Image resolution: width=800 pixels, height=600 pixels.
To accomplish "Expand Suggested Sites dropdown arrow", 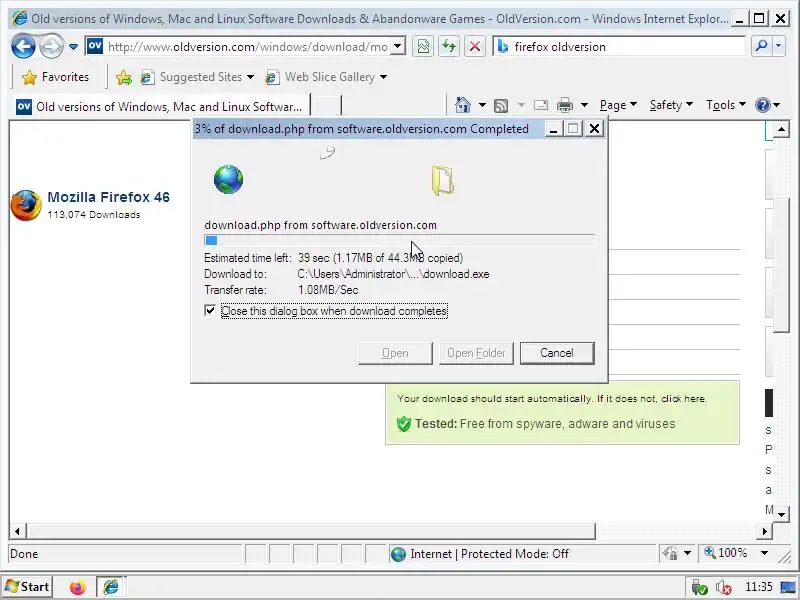I will (251, 77).
